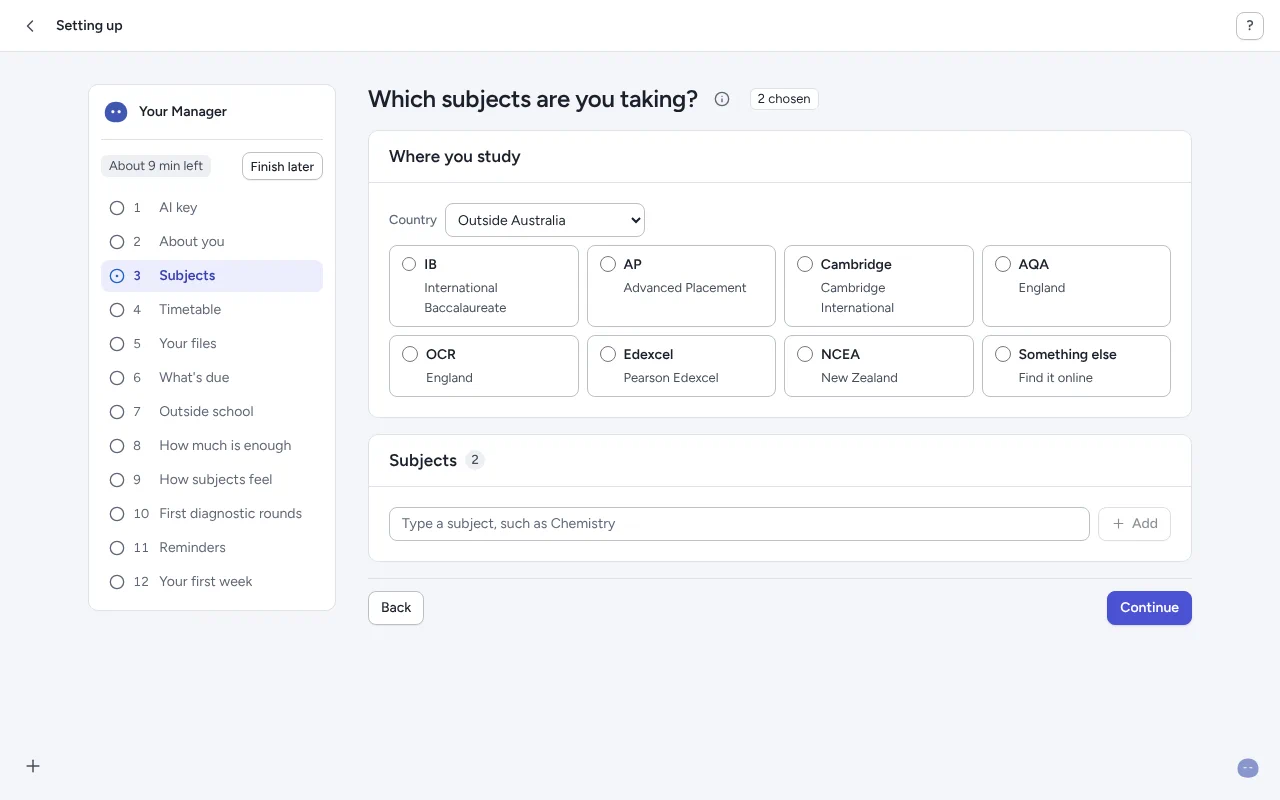This screenshot has height=800, width=1280.
Task: Click the Where you study heading
Action: point(455,157)
